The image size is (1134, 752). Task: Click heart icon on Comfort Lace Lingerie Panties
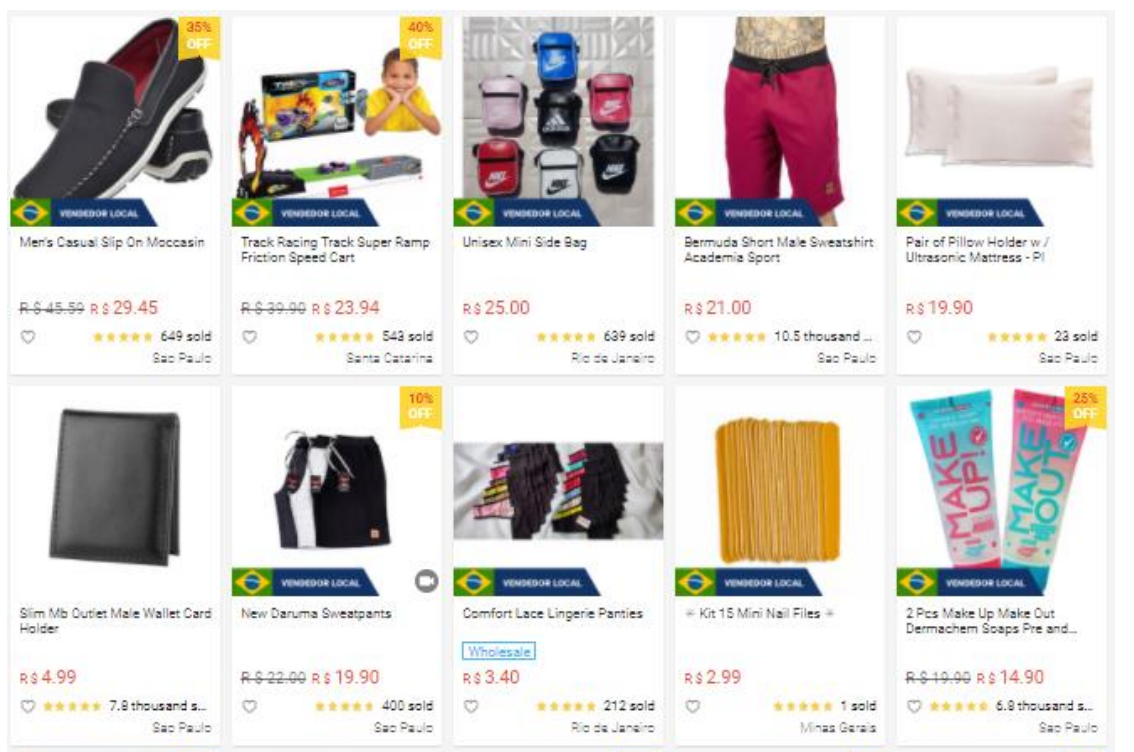[471, 706]
